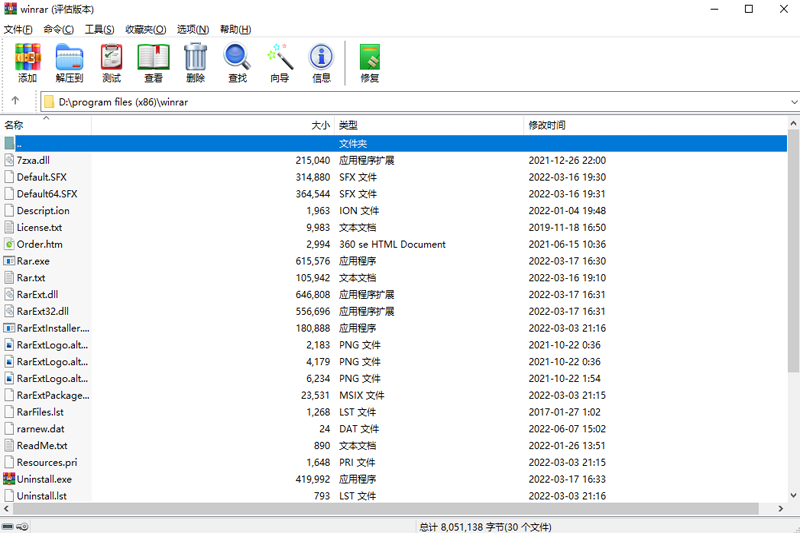This screenshot has width=800, height=533.
Task: Click the 2017-01-27 1:02 date cell
Action: [564, 412]
